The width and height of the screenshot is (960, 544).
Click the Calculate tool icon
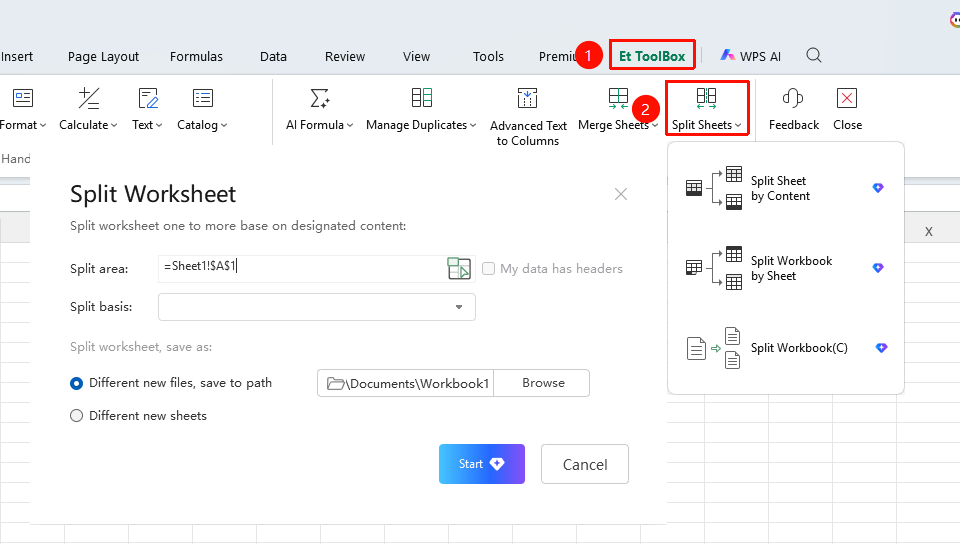(x=89, y=98)
